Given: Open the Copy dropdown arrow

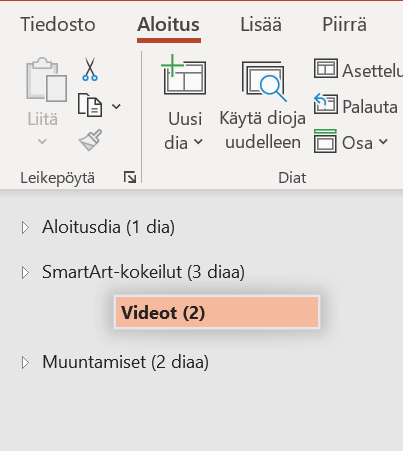Looking at the screenshot, I should pyautogui.click(x=116, y=106).
